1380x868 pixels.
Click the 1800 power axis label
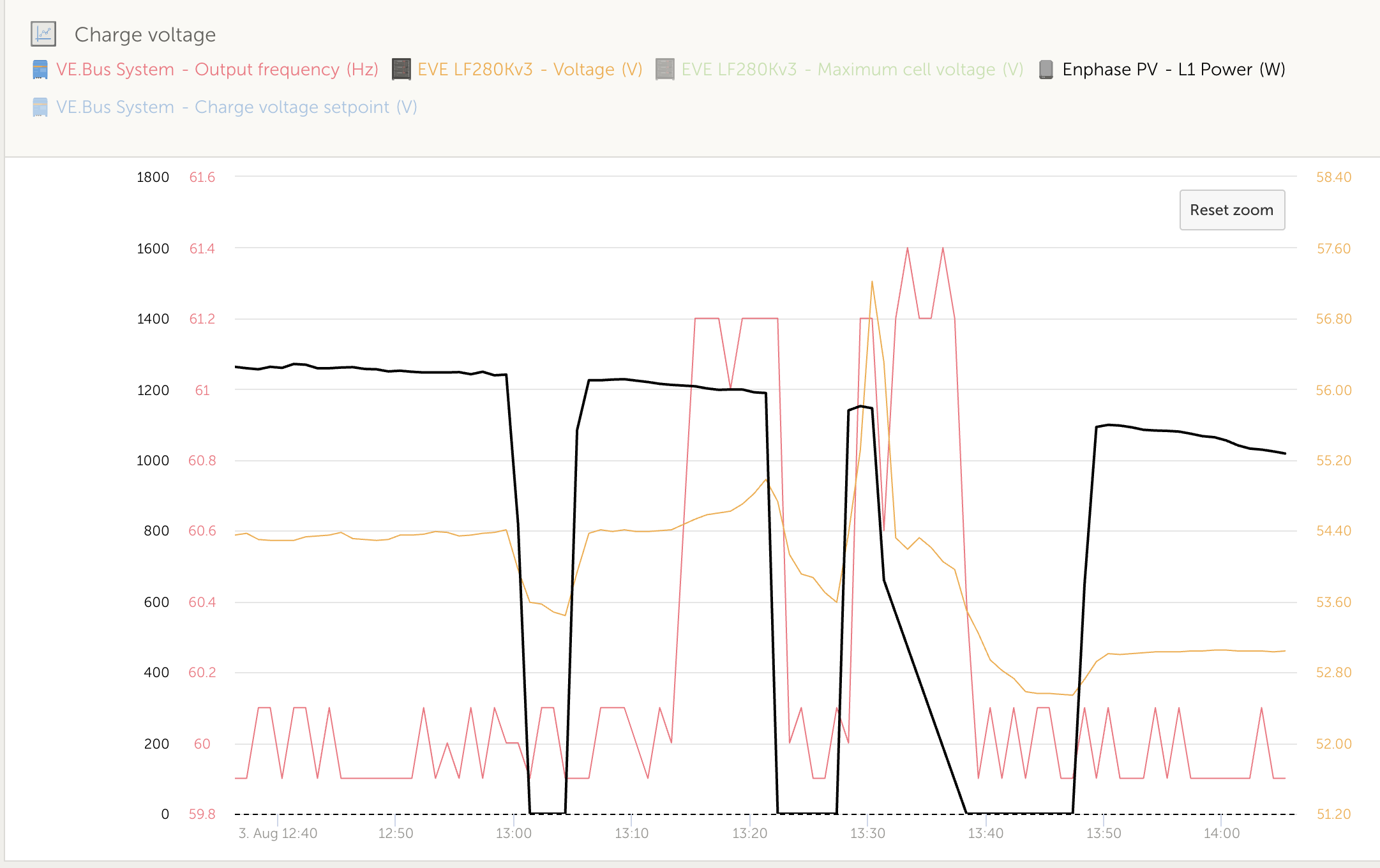(153, 177)
